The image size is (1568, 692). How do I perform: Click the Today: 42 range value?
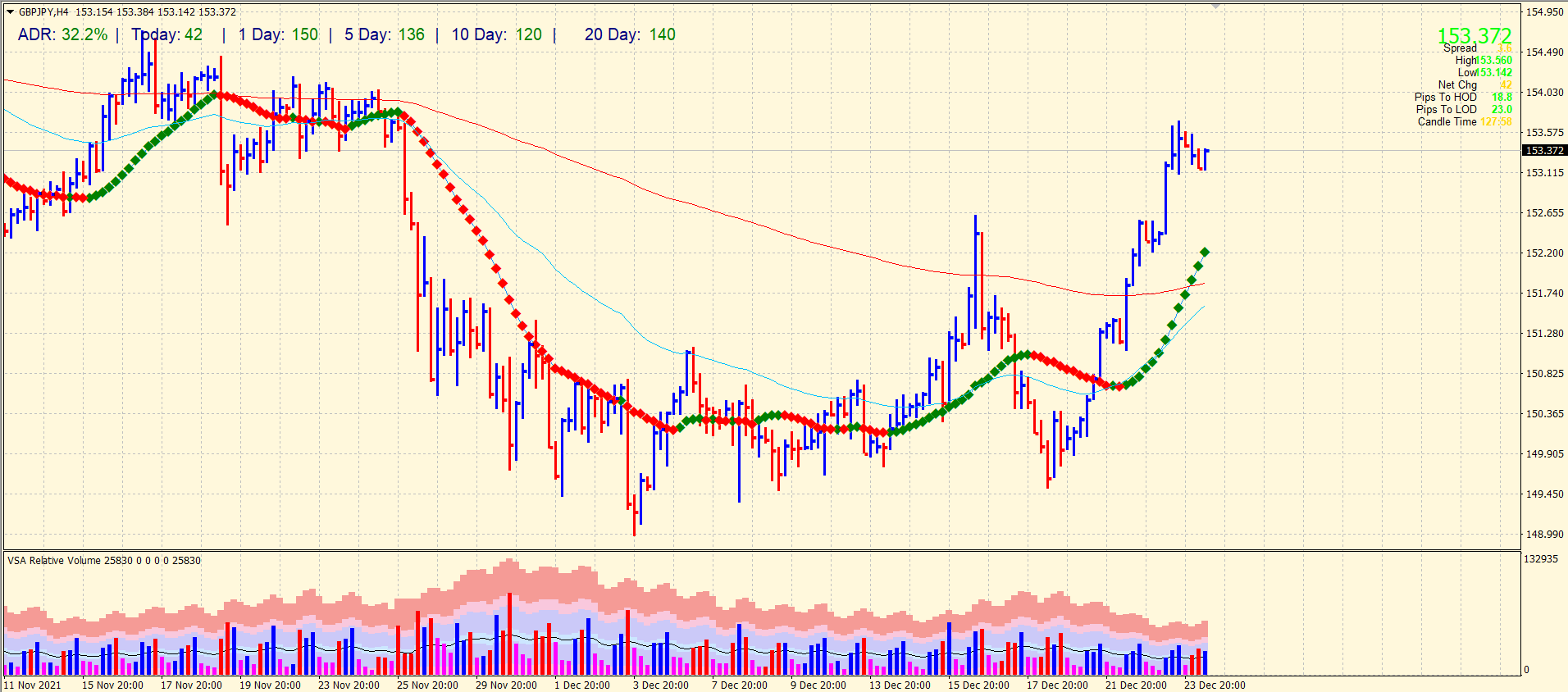click(167, 34)
